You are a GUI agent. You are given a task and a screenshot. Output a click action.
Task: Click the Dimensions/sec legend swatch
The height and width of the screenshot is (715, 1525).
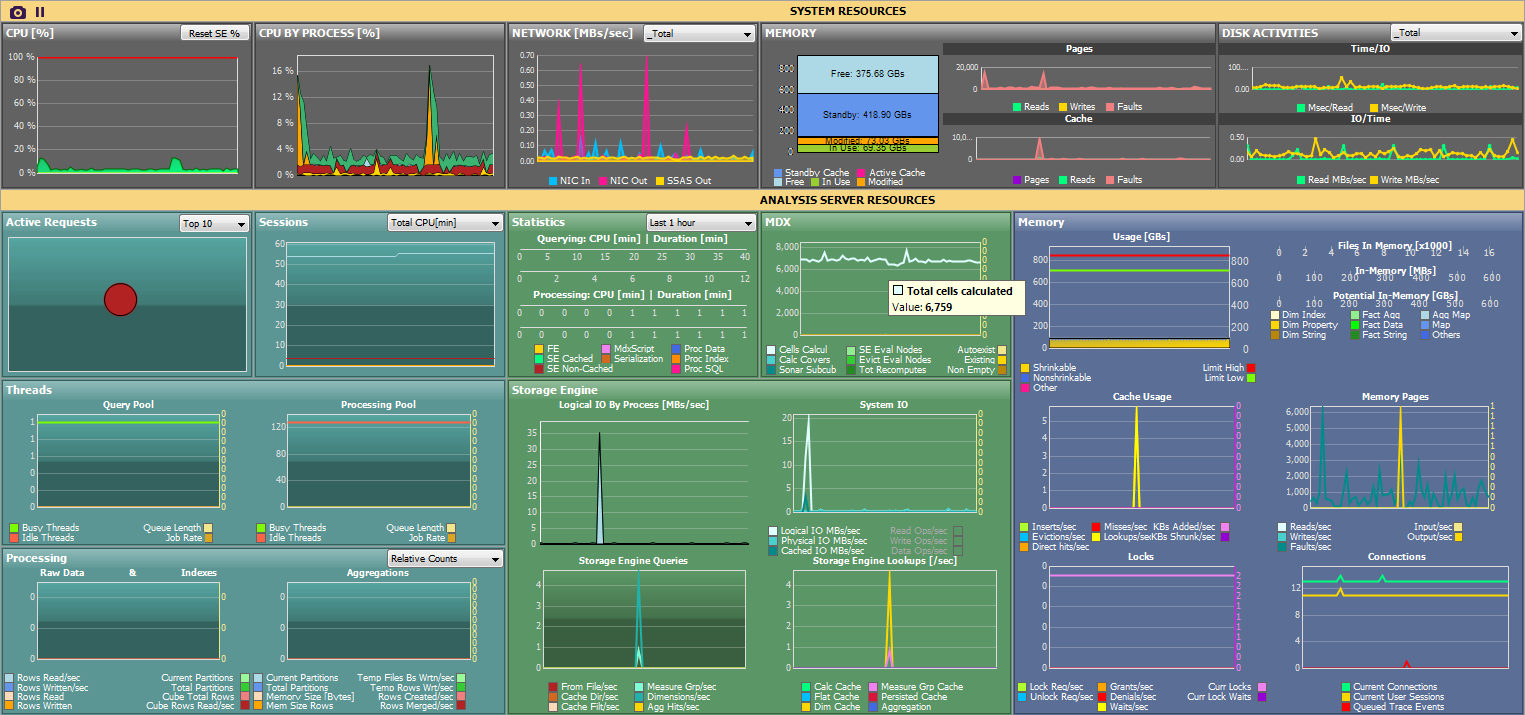(x=639, y=697)
